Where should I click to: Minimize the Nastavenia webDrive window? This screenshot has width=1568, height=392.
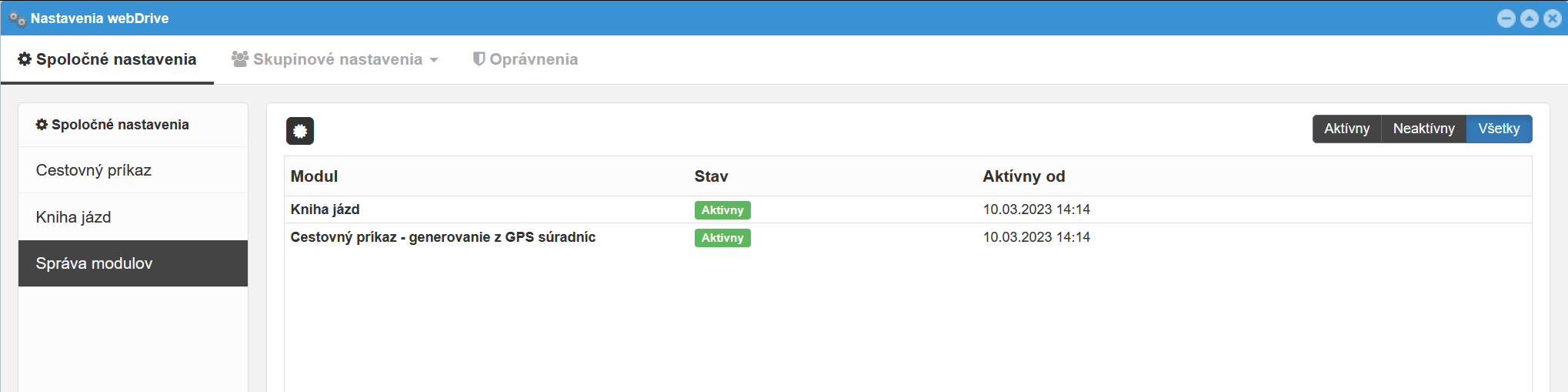click(x=1506, y=18)
